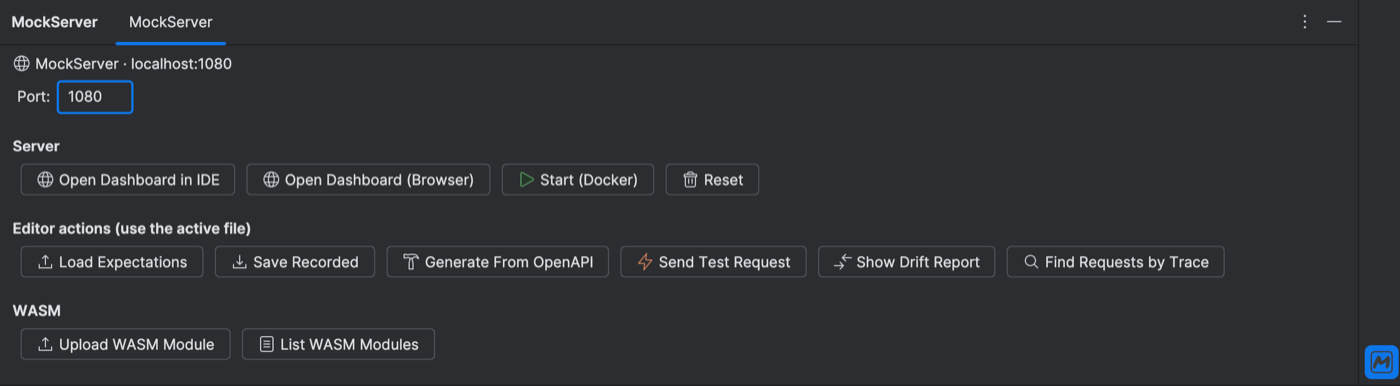Reset the MockServer
1400x386 pixels.
tap(712, 180)
